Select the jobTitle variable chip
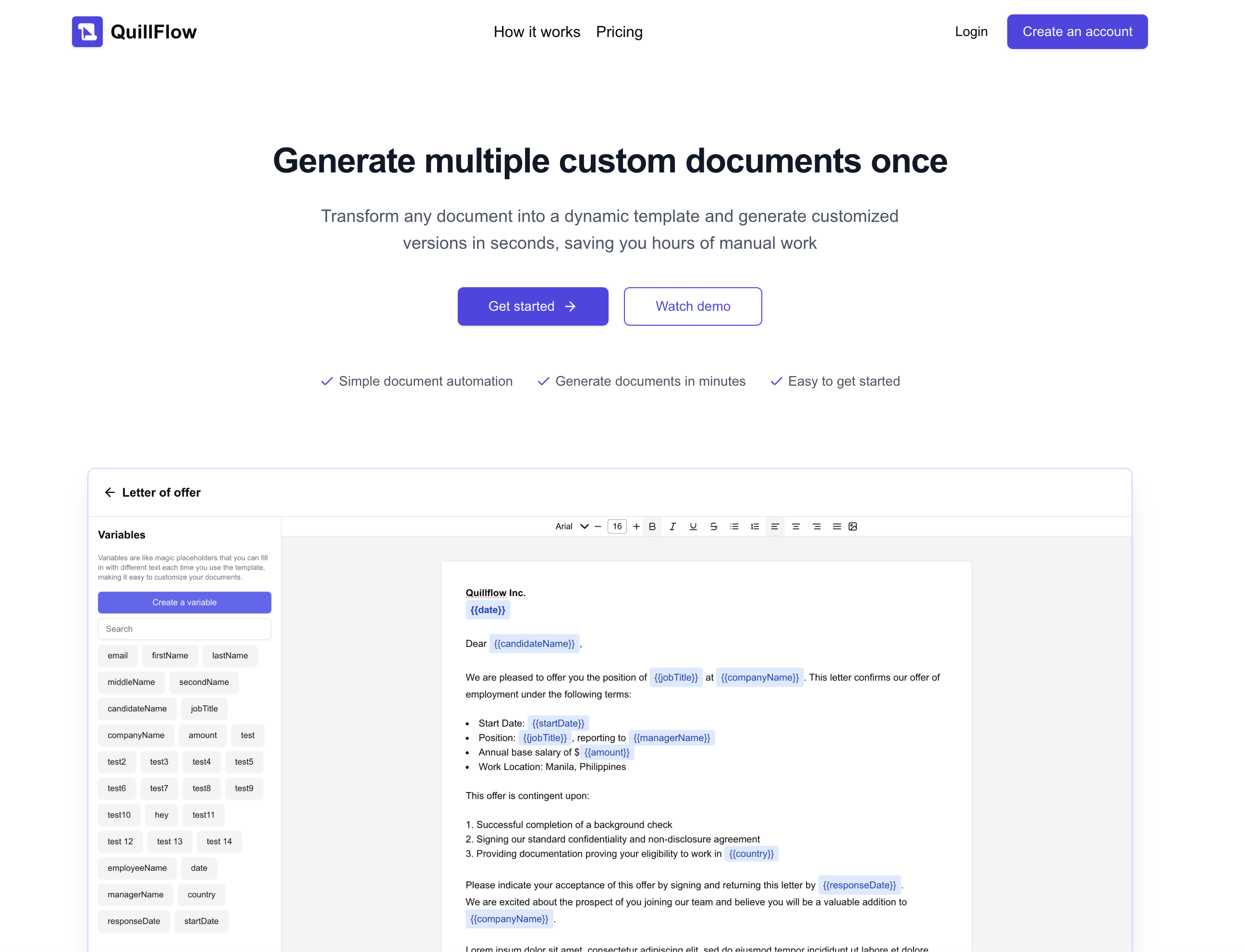The width and height of the screenshot is (1245, 952). click(205, 709)
